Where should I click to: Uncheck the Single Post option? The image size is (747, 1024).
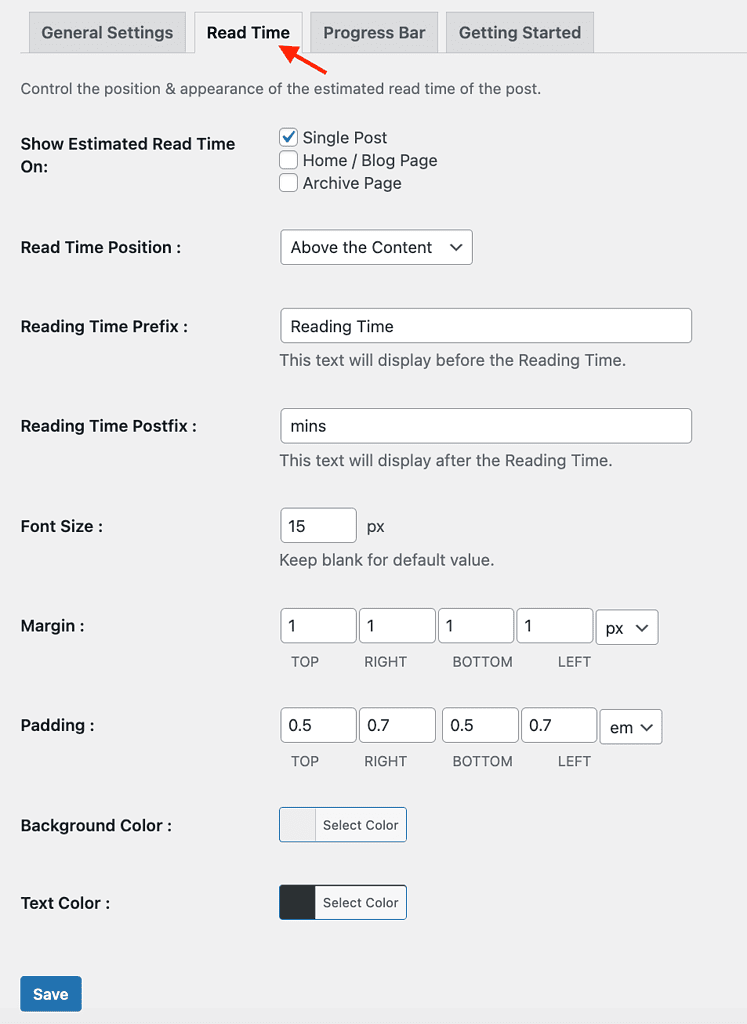coord(288,137)
